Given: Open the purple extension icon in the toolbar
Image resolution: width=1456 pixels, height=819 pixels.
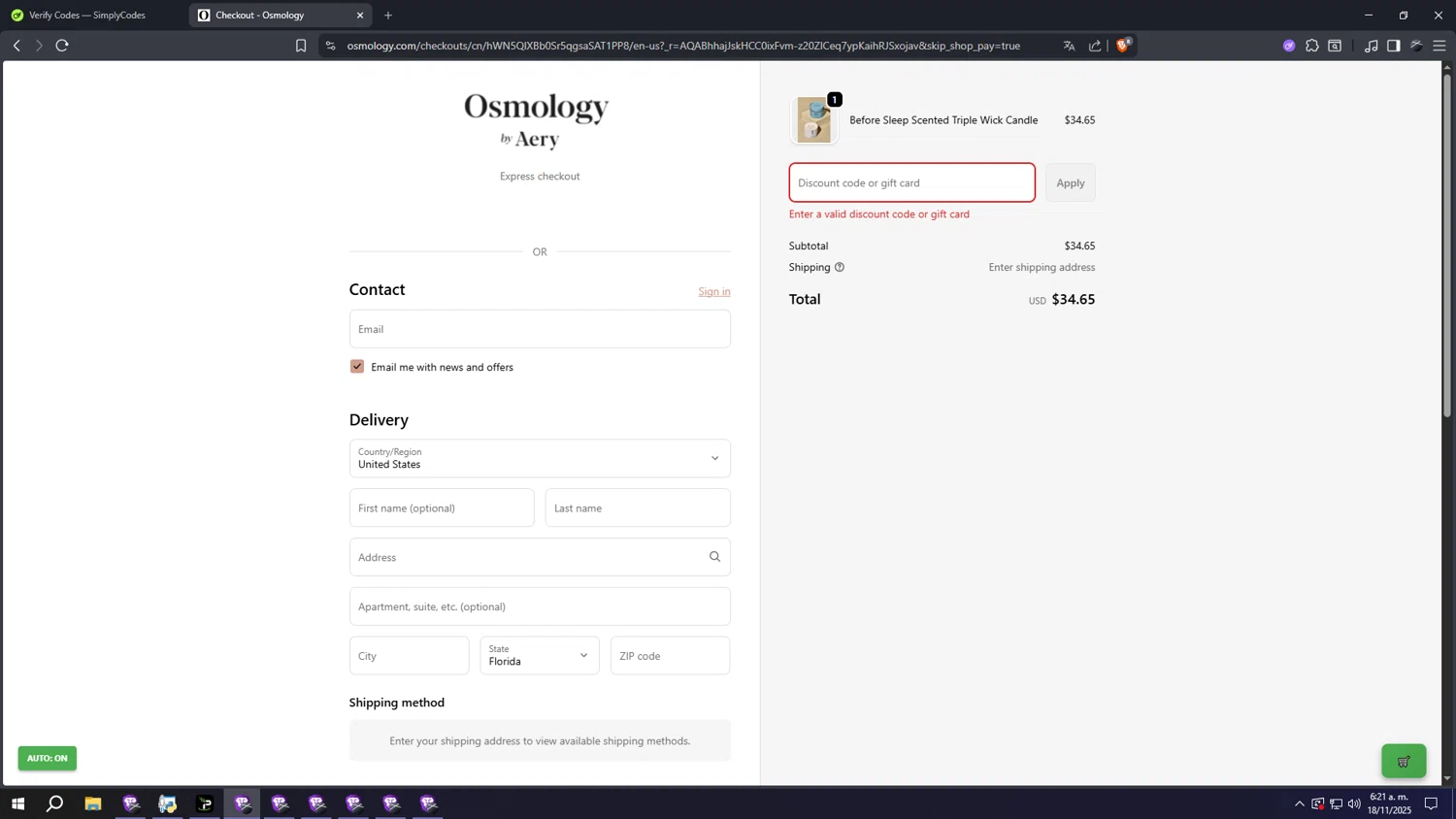Looking at the screenshot, I should click(x=1289, y=46).
